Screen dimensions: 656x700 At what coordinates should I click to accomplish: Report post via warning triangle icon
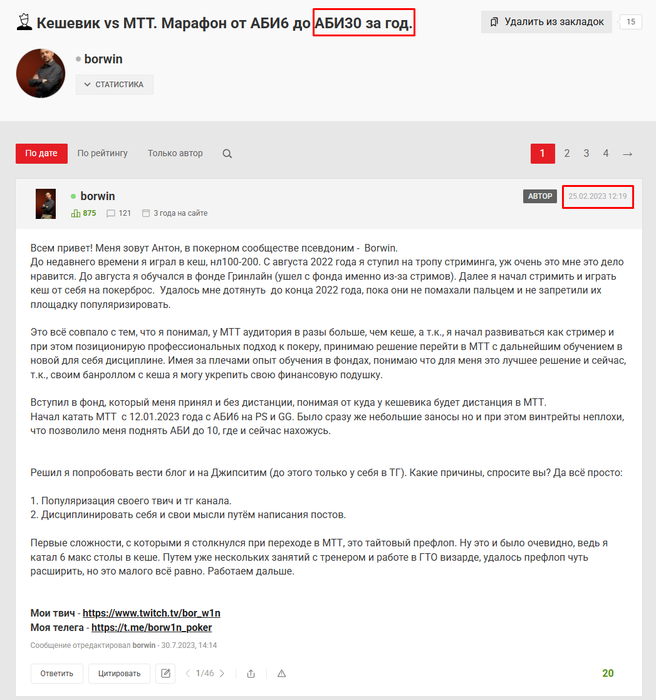pyautogui.click(x=281, y=674)
